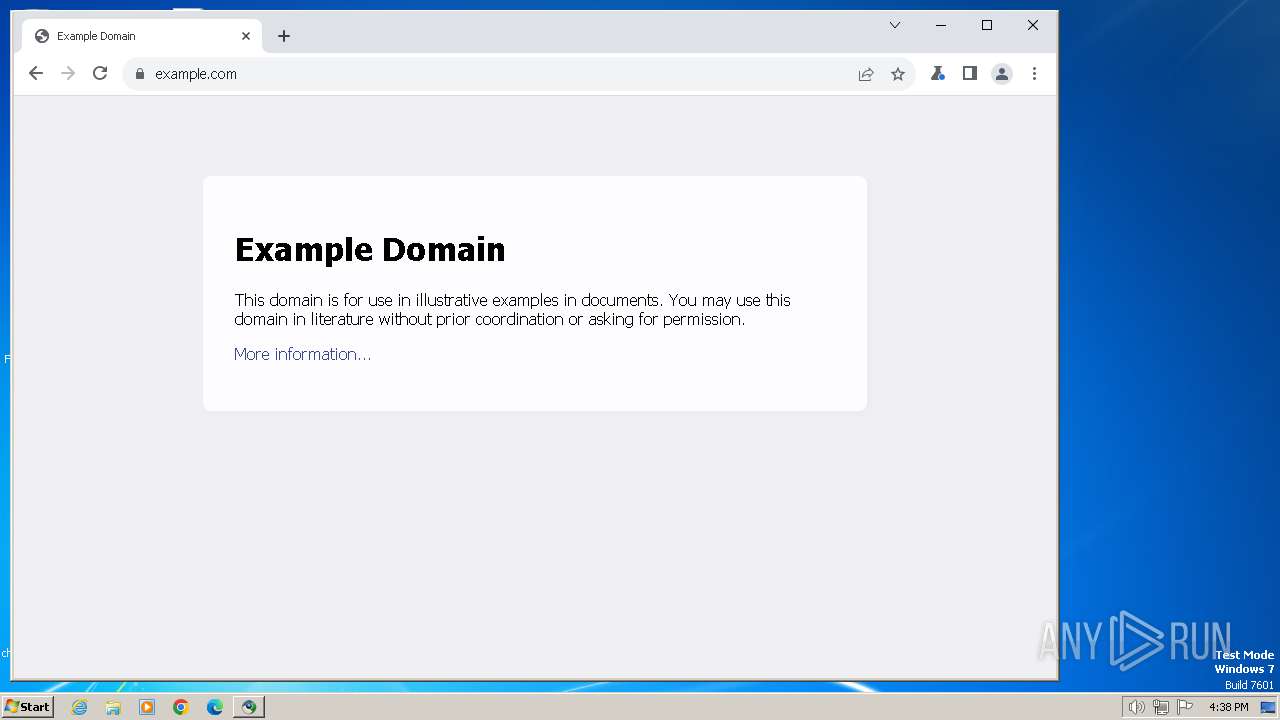1280x720 pixels.
Task: Minimize the Chrome window
Action: point(941,25)
